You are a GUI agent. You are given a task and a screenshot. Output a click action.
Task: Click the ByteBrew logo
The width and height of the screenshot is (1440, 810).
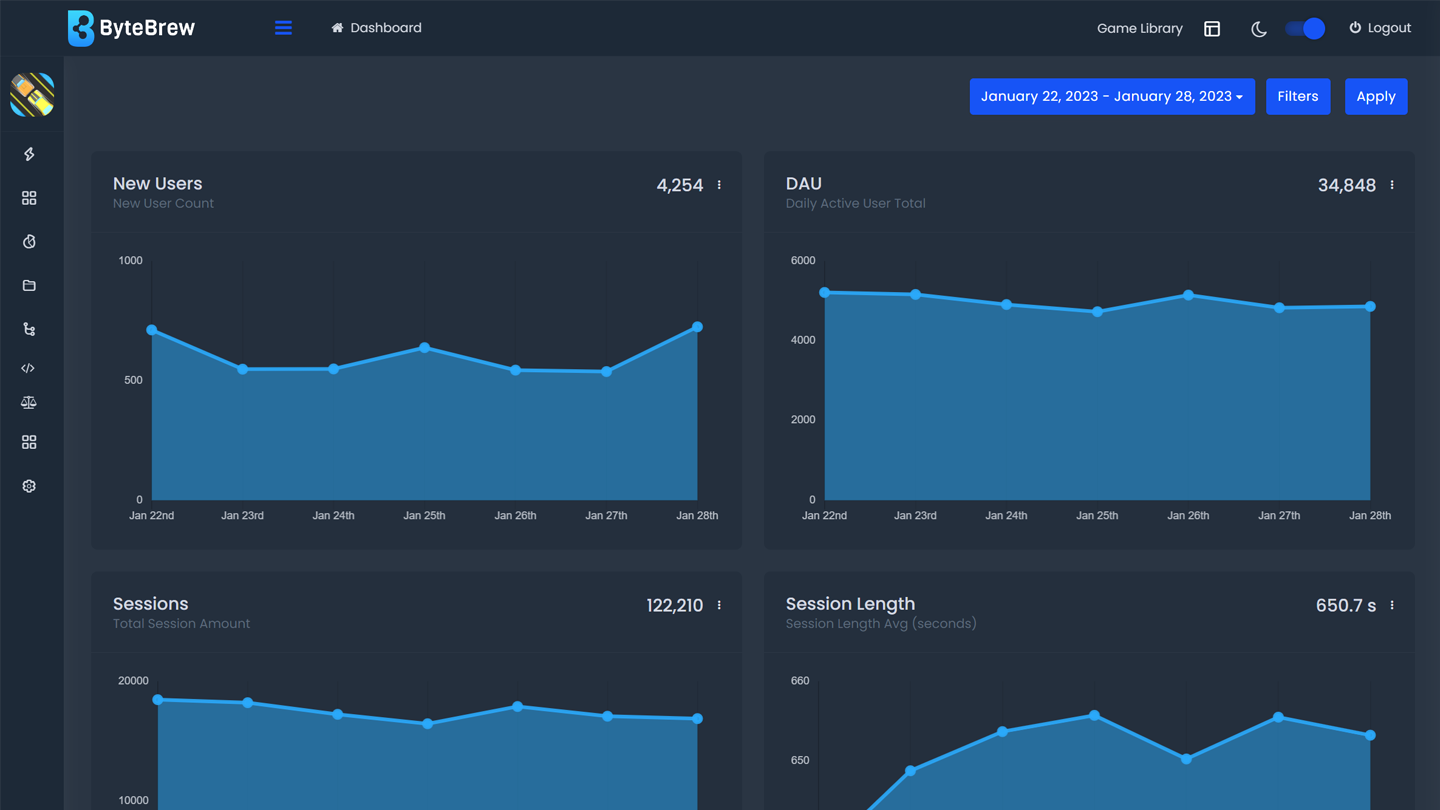[x=131, y=28]
